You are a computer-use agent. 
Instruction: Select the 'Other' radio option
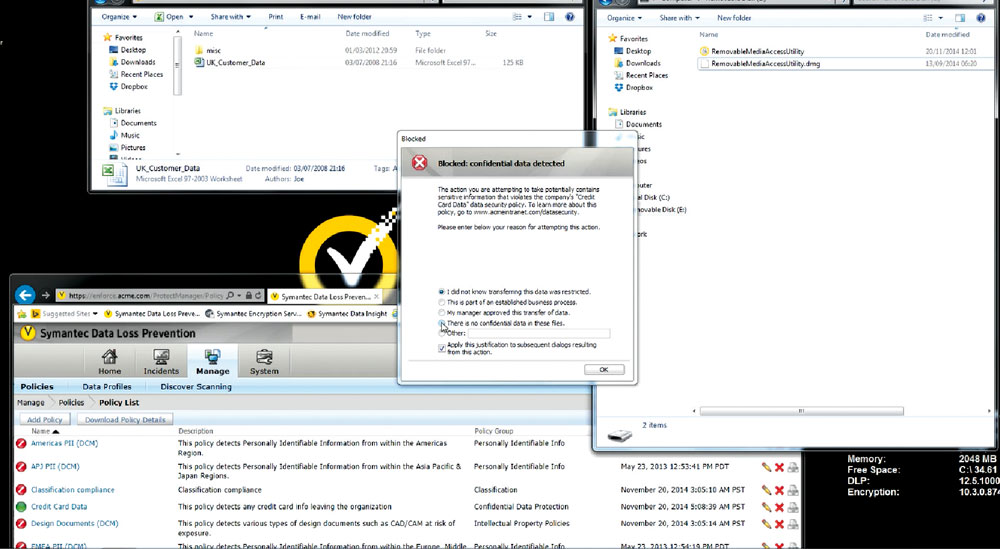tap(441, 333)
